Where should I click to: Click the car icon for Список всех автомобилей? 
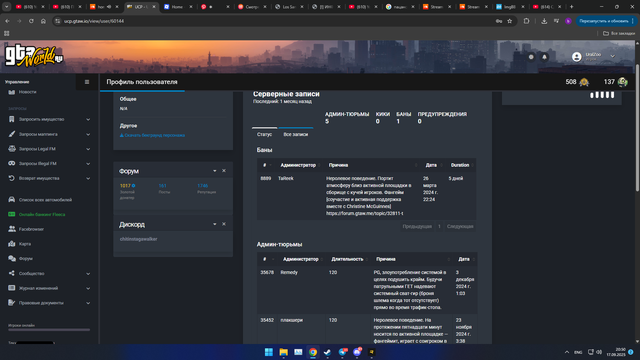[11, 200]
